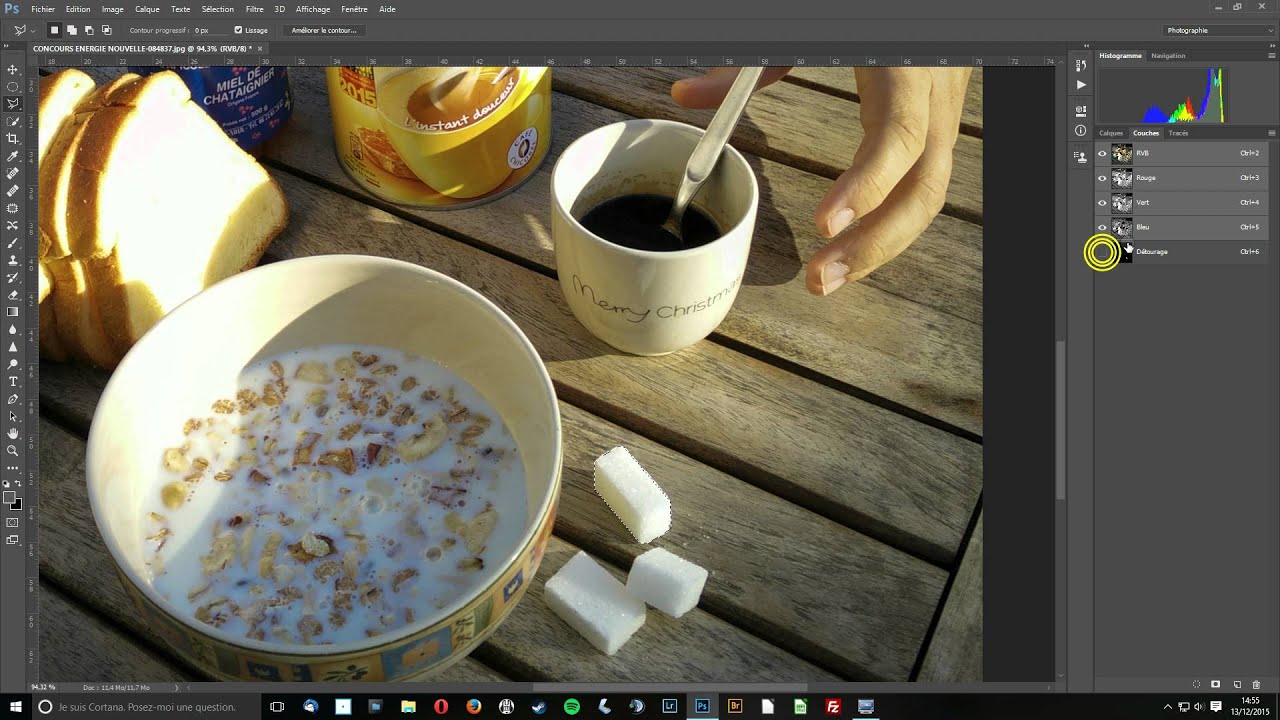Toggle the Lissage checkbox

[x=238, y=30]
